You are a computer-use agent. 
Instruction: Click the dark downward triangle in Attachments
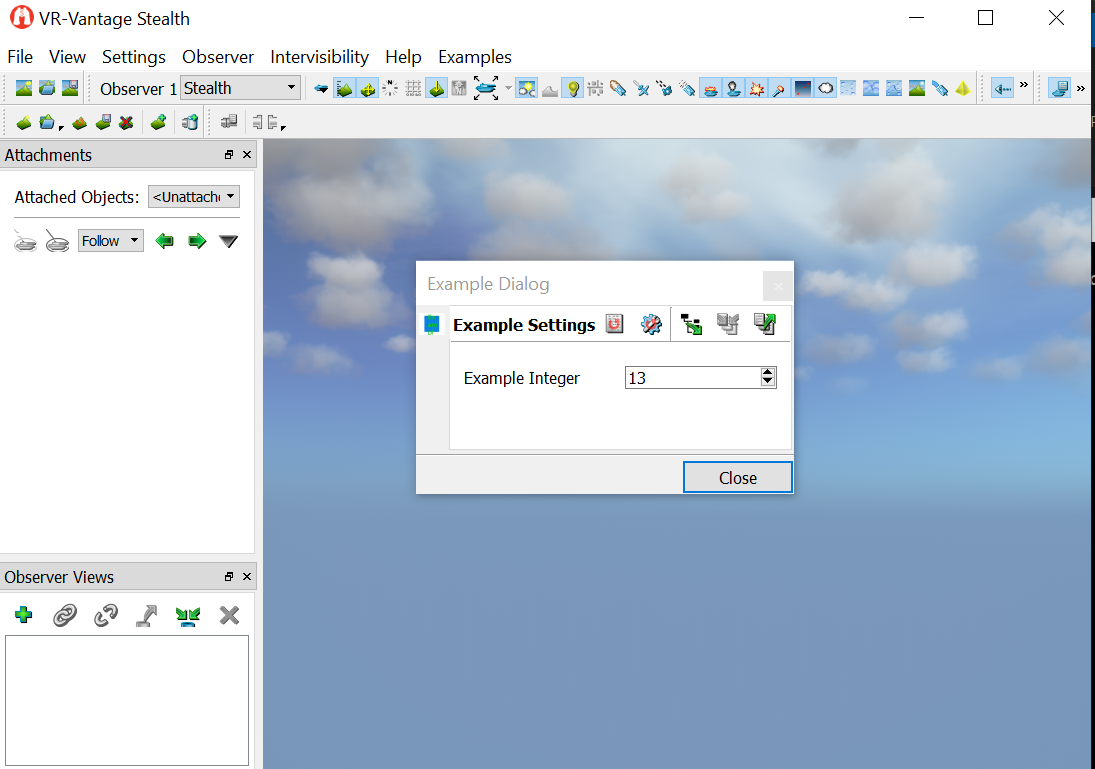[x=228, y=241]
